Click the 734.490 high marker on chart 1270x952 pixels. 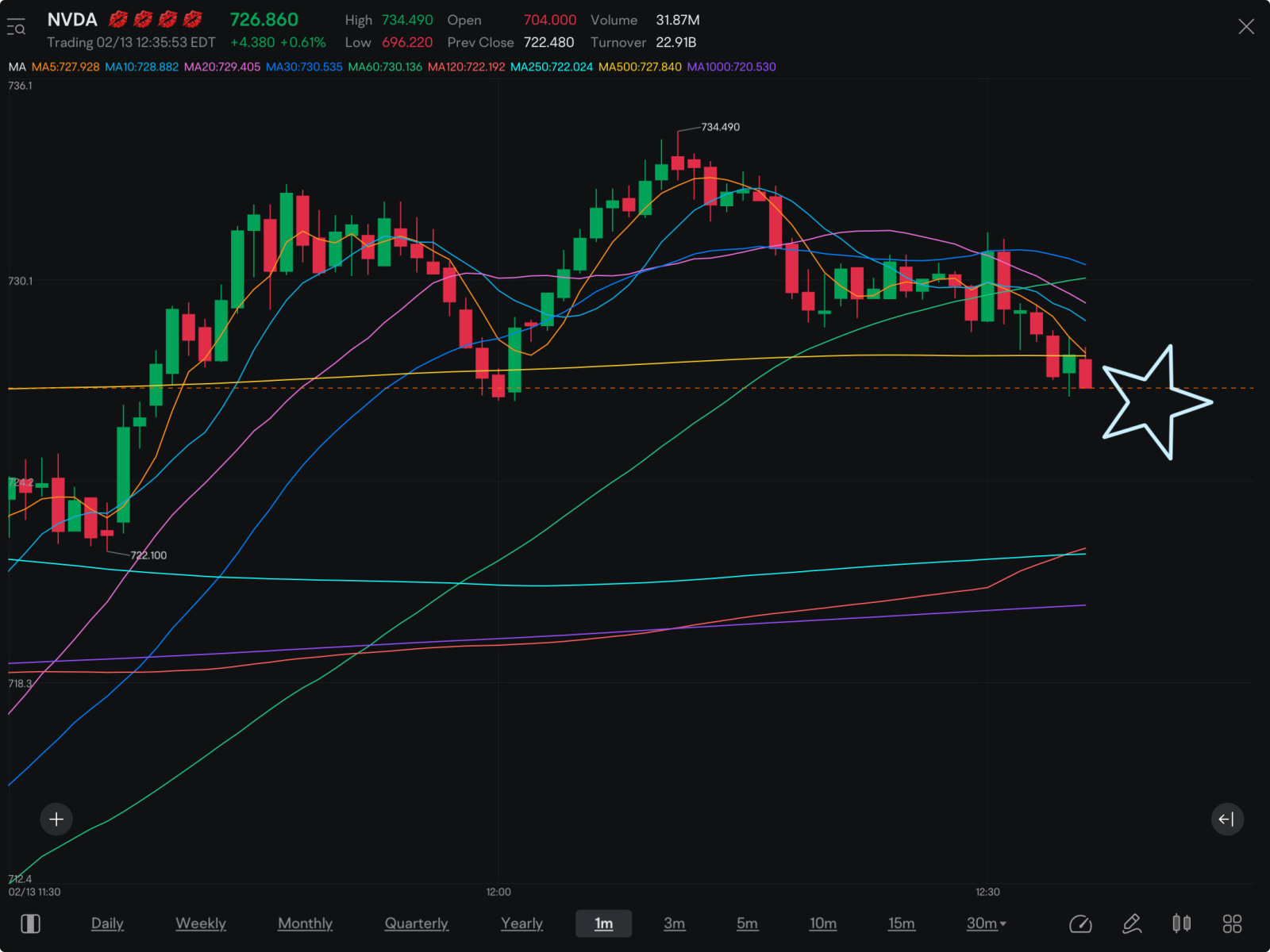(x=721, y=127)
